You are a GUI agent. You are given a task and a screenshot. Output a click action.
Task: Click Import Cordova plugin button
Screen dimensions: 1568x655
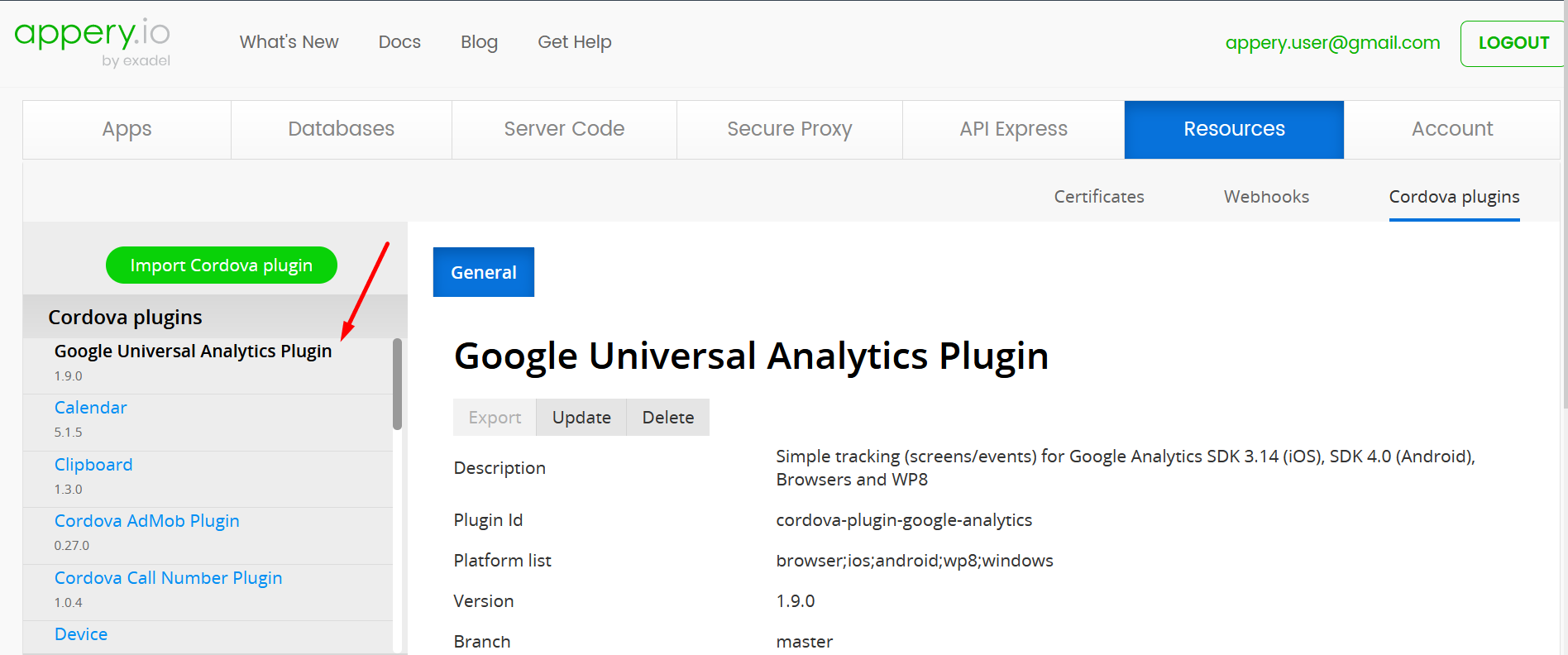(222, 265)
